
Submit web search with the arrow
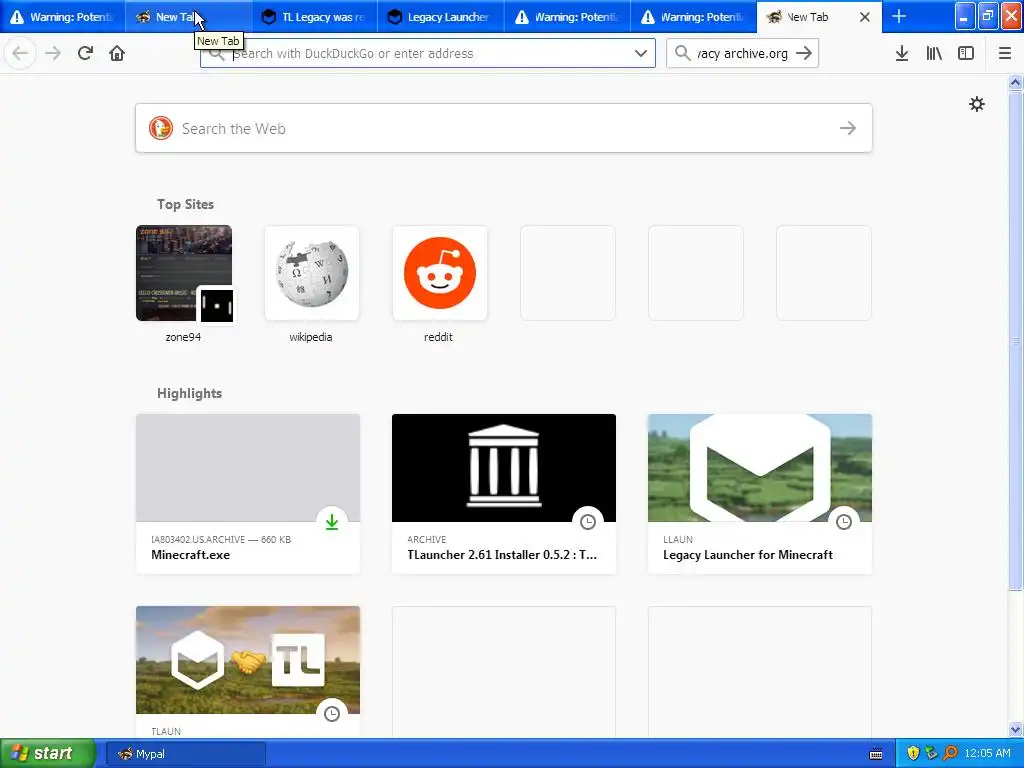pyautogui.click(x=848, y=128)
